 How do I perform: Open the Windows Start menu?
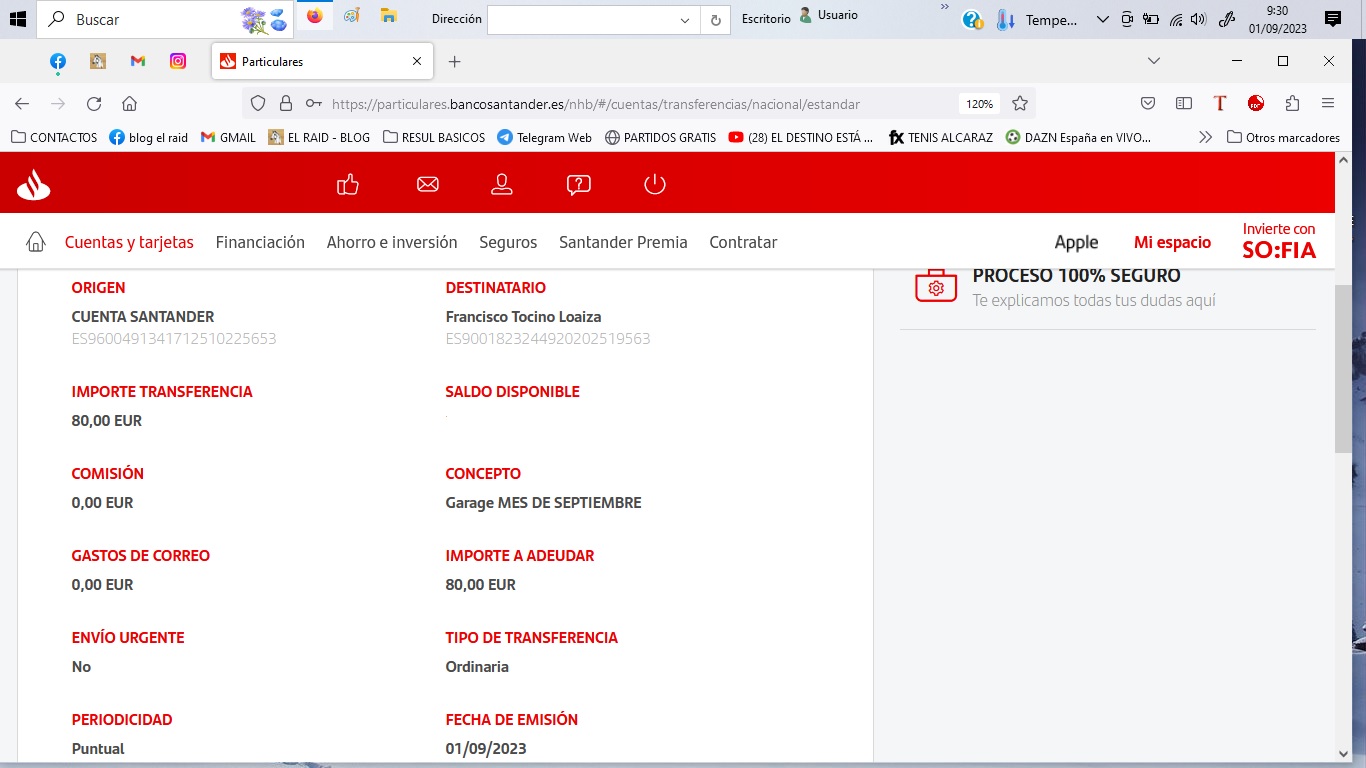pos(17,18)
